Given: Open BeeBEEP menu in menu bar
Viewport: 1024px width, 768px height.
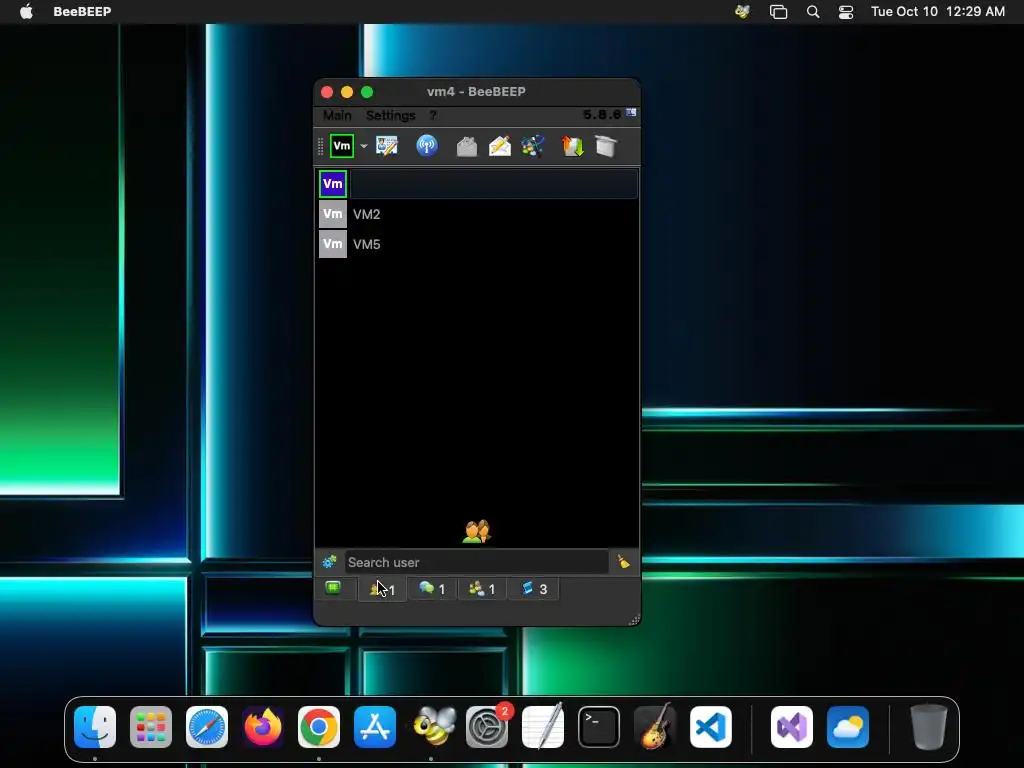Looking at the screenshot, I should coord(82,11).
